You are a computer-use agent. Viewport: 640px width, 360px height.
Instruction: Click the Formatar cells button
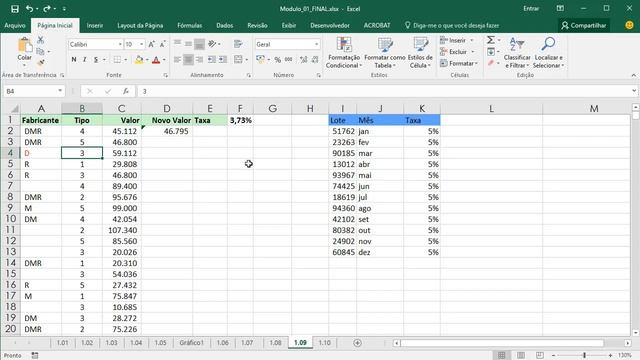459,63
